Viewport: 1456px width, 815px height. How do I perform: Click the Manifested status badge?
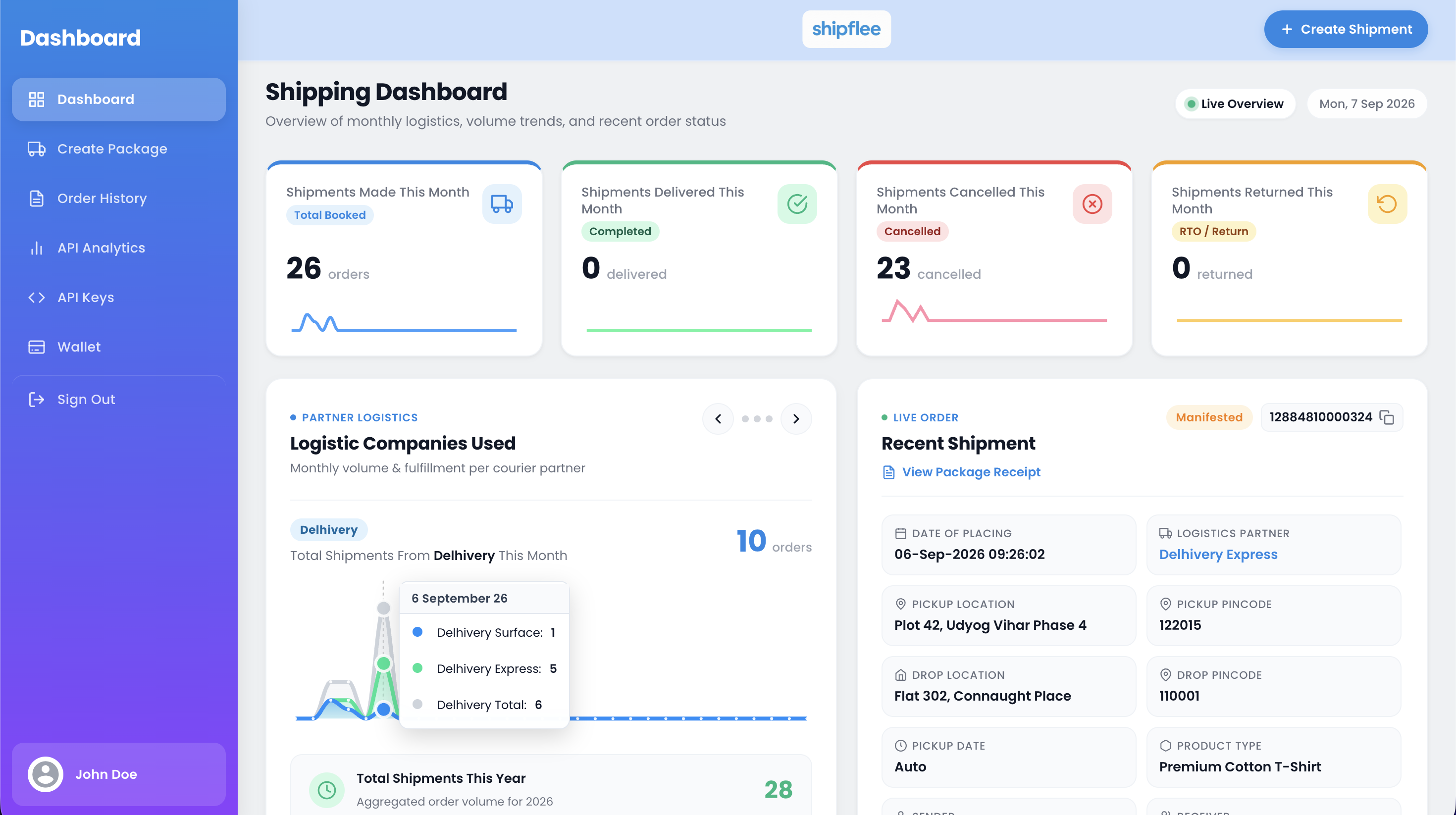point(1209,418)
